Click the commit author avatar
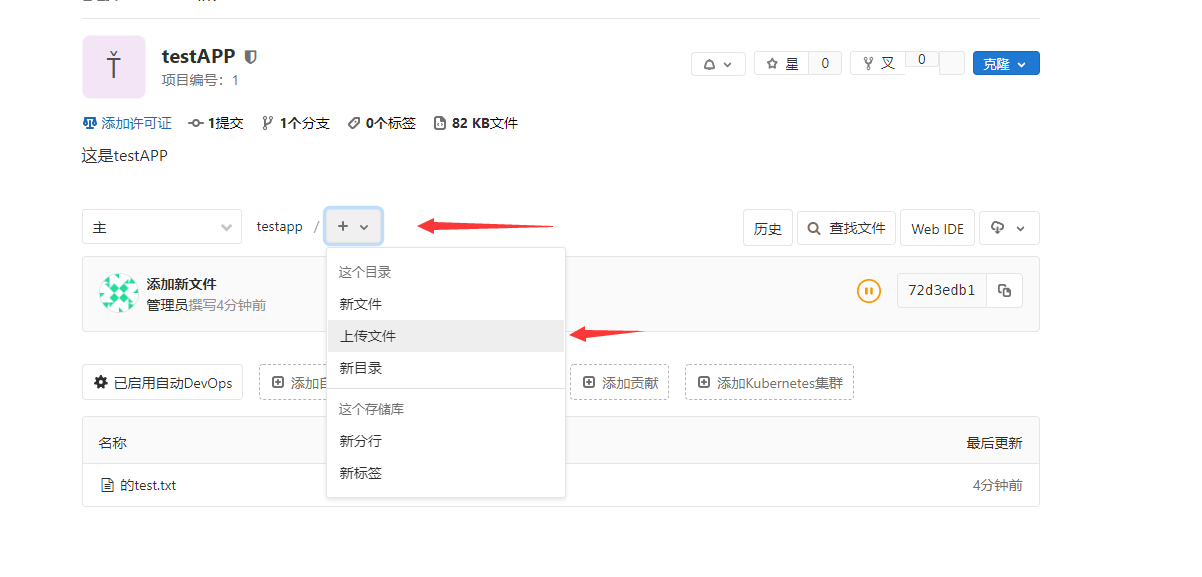 [x=119, y=293]
